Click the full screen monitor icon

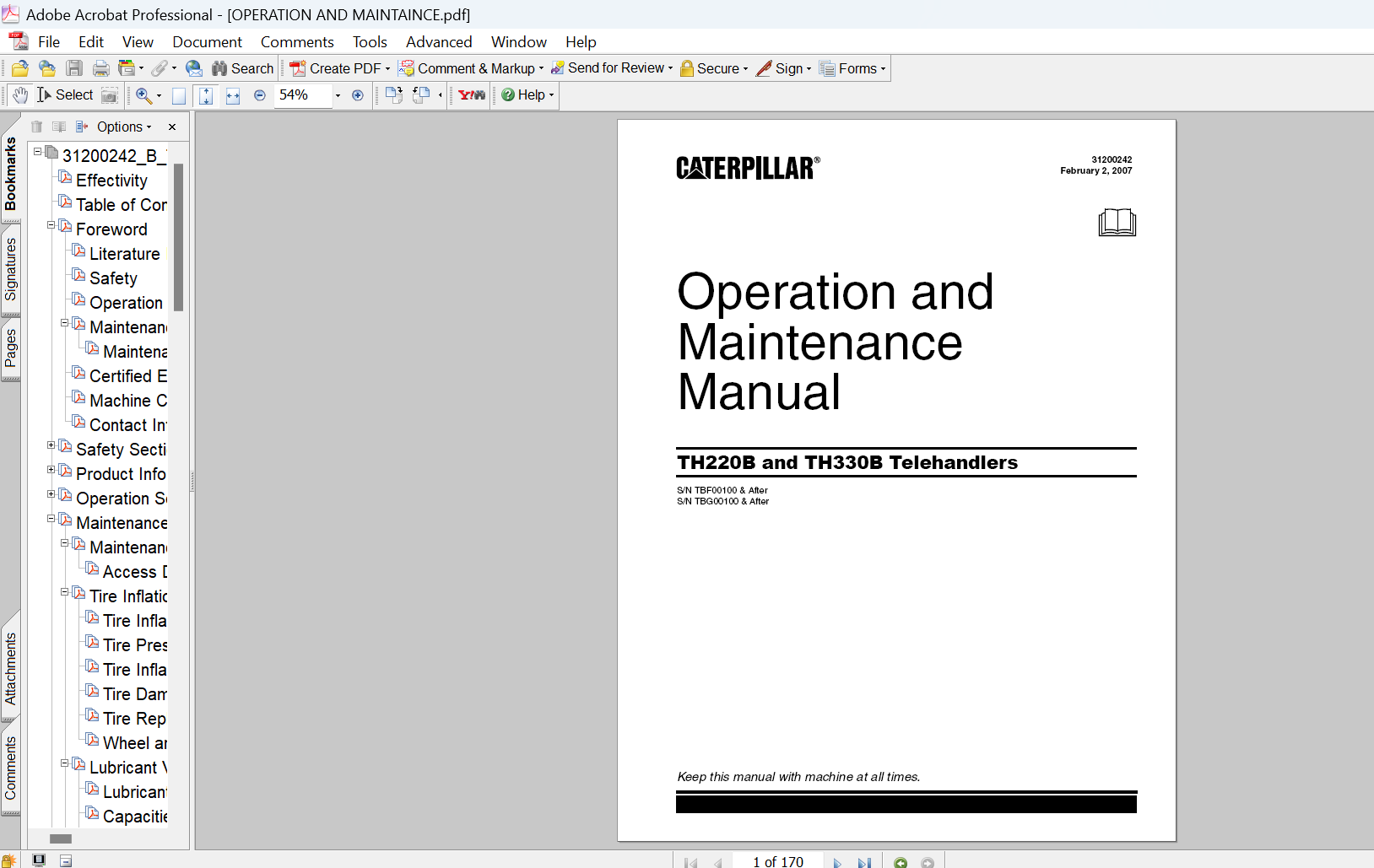[x=39, y=860]
